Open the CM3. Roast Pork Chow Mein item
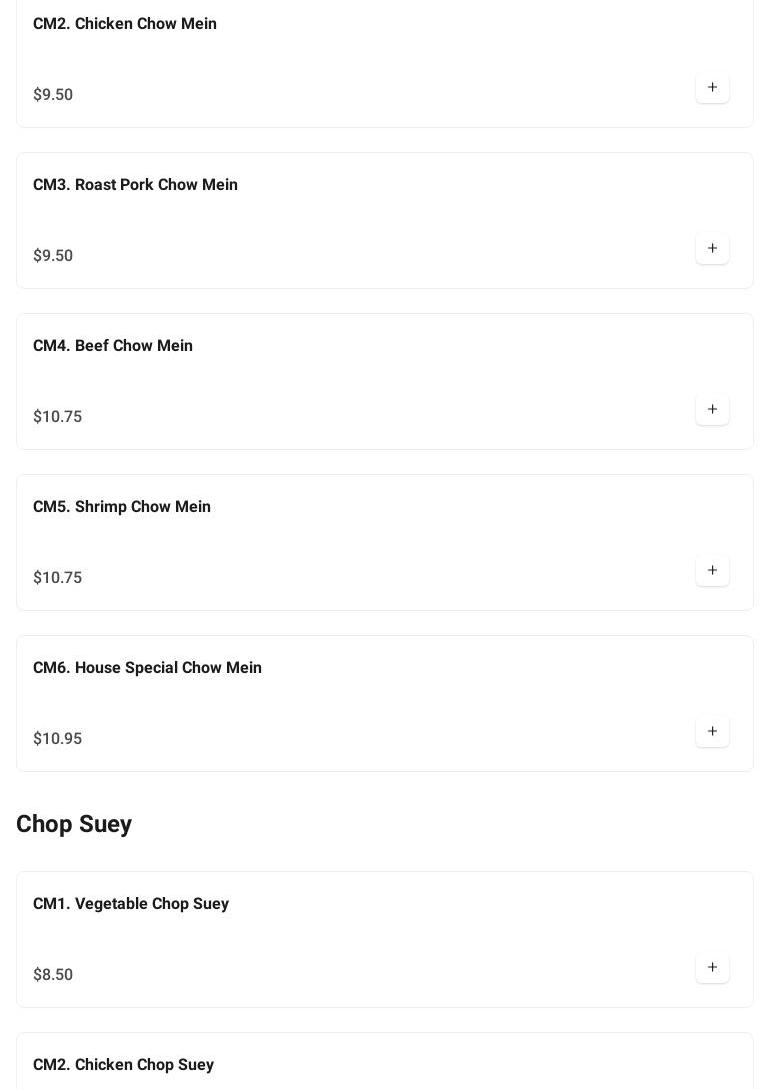770x1089 pixels. (135, 185)
